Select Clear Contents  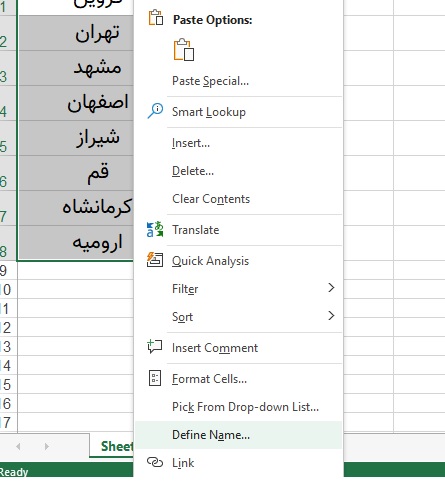click(238, 199)
